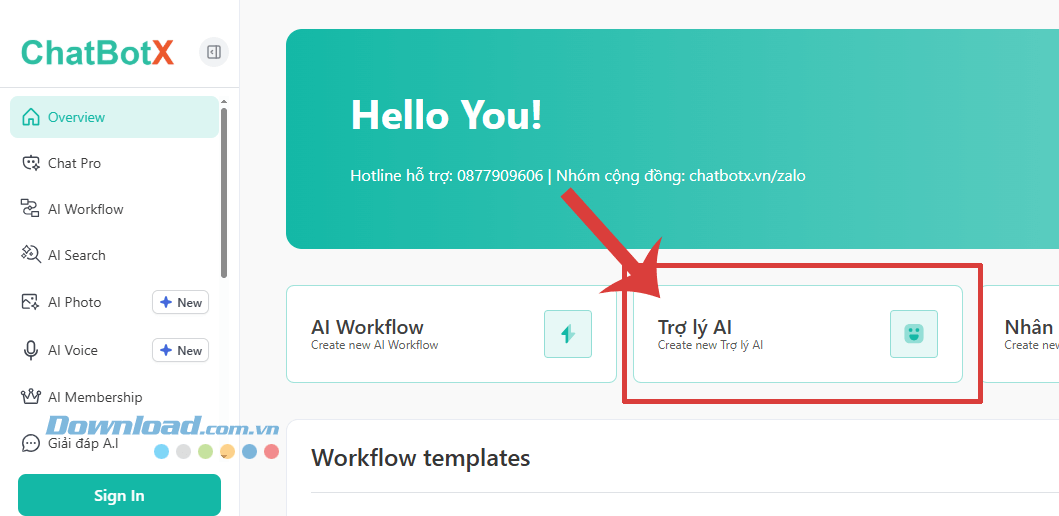Image resolution: width=1059 pixels, height=516 pixels.
Task: Click the AI Search sidebar icon
Action: [31, 255]
